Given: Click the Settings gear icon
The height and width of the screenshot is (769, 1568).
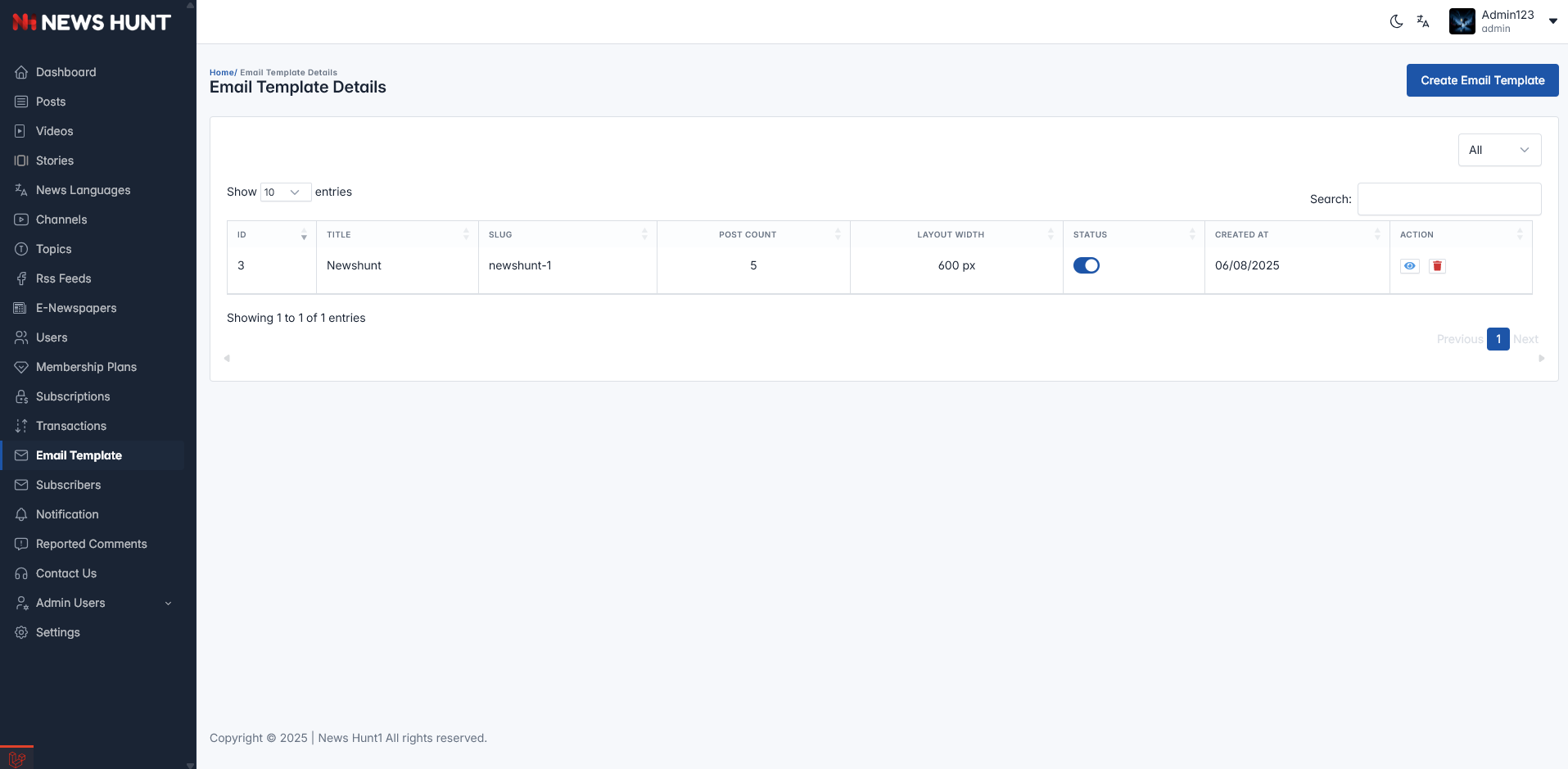Looking at the screenshot, I should [21, 632].
